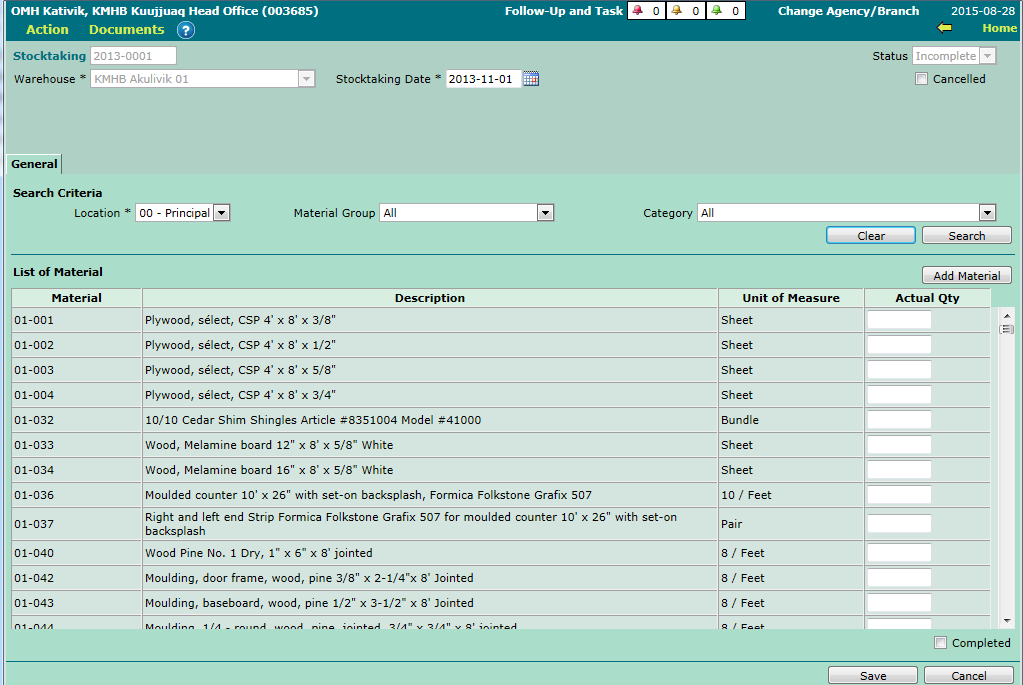Expand the Category dropdown
This screenshot has width=1023, height=685.
point(987,213)
